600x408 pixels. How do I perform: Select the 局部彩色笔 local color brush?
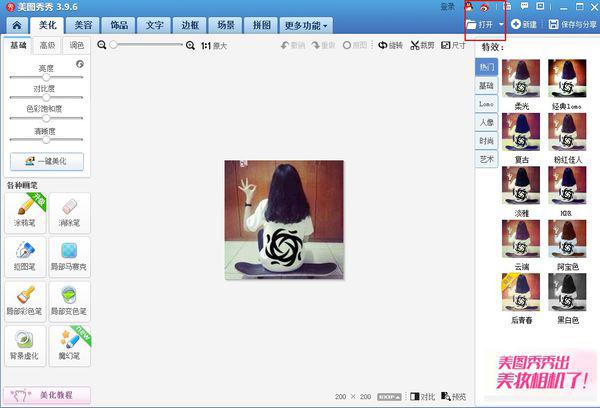pyautogui.click(x=25, y=302)
